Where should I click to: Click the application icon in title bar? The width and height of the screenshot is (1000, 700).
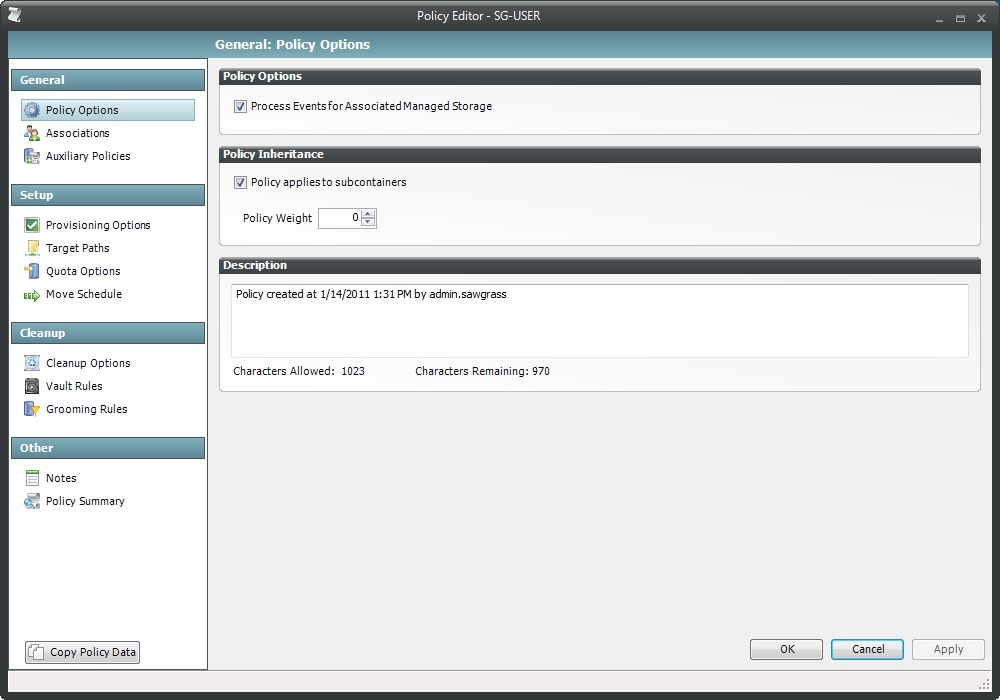click(15, 15)
